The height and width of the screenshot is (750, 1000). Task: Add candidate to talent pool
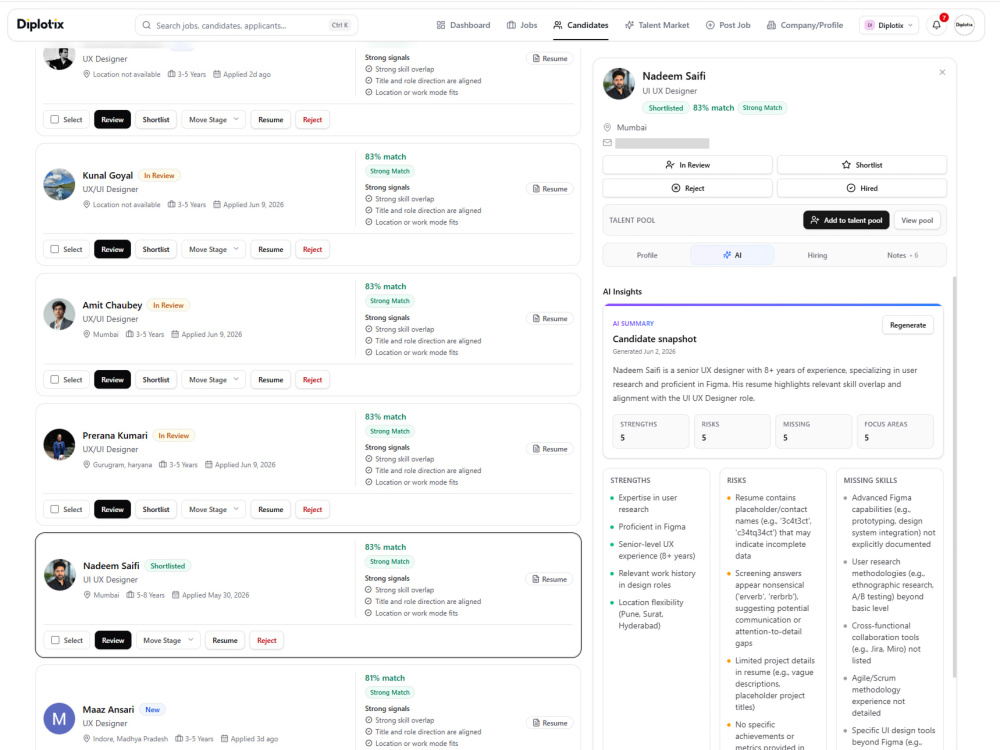(x=846, y=220)
